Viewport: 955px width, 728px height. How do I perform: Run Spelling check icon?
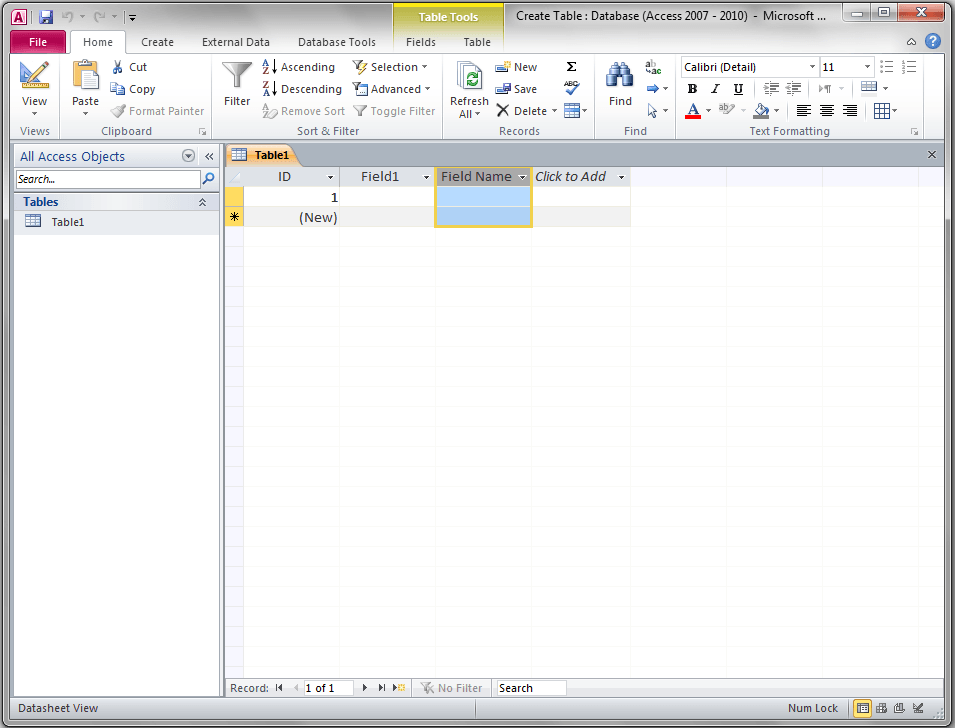pos(571,88)
